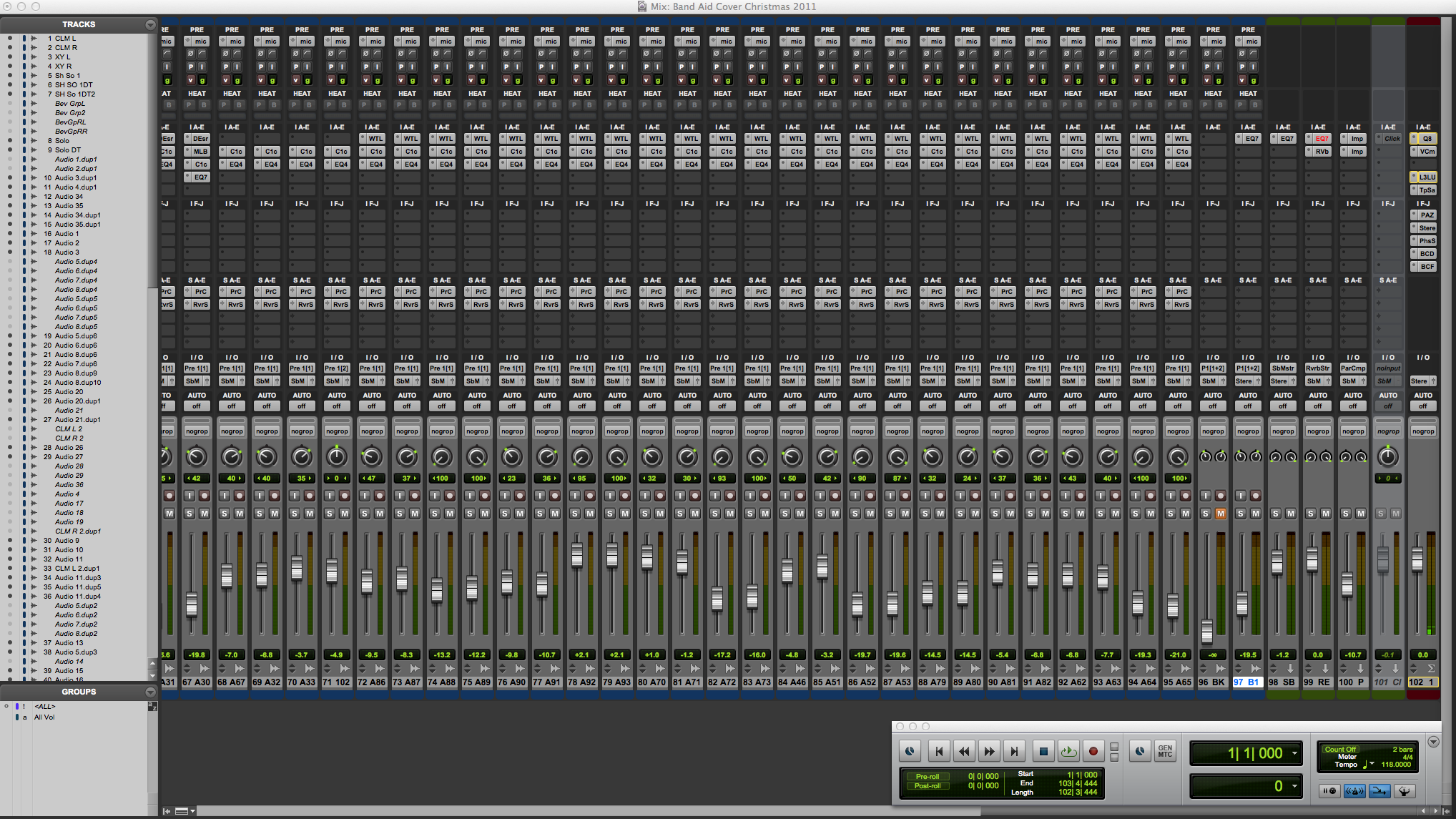Click L3LU insert on master track

pos(1423,177)
